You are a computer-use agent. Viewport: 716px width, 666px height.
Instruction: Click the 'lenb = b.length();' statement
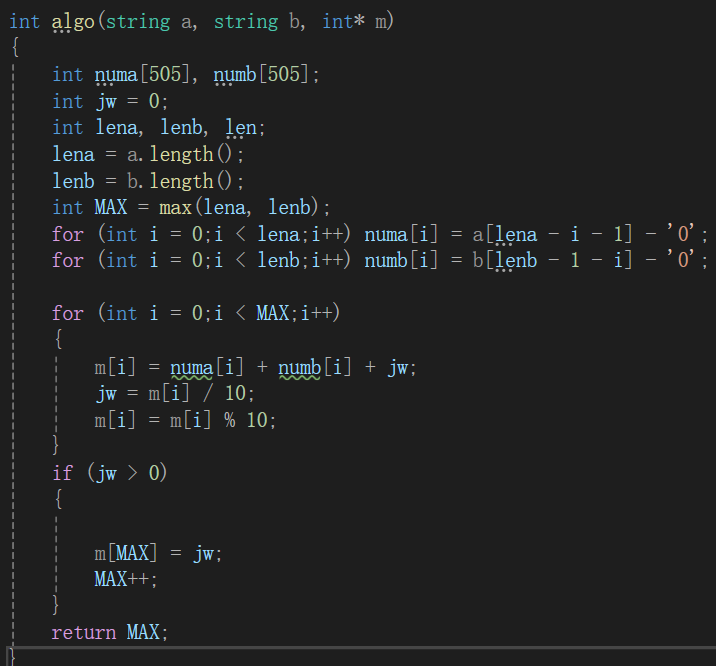[x=148, y=181]
